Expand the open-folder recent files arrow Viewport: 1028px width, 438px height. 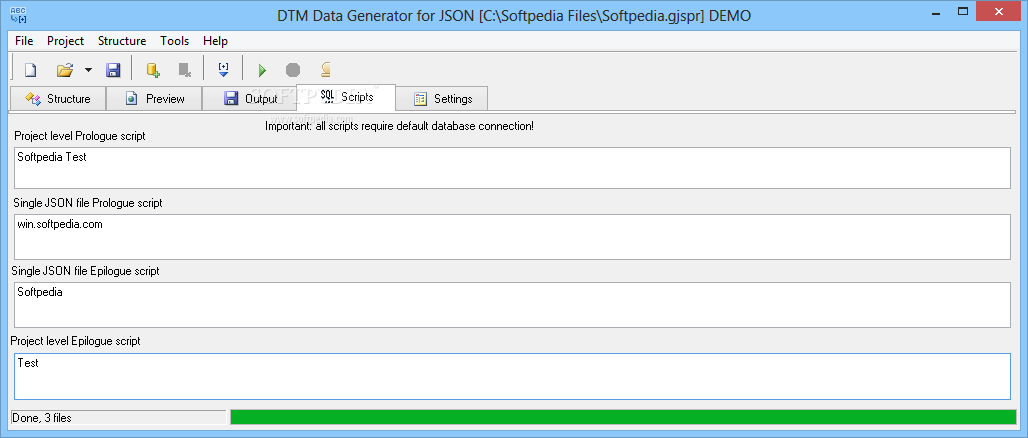pos(88,70)
